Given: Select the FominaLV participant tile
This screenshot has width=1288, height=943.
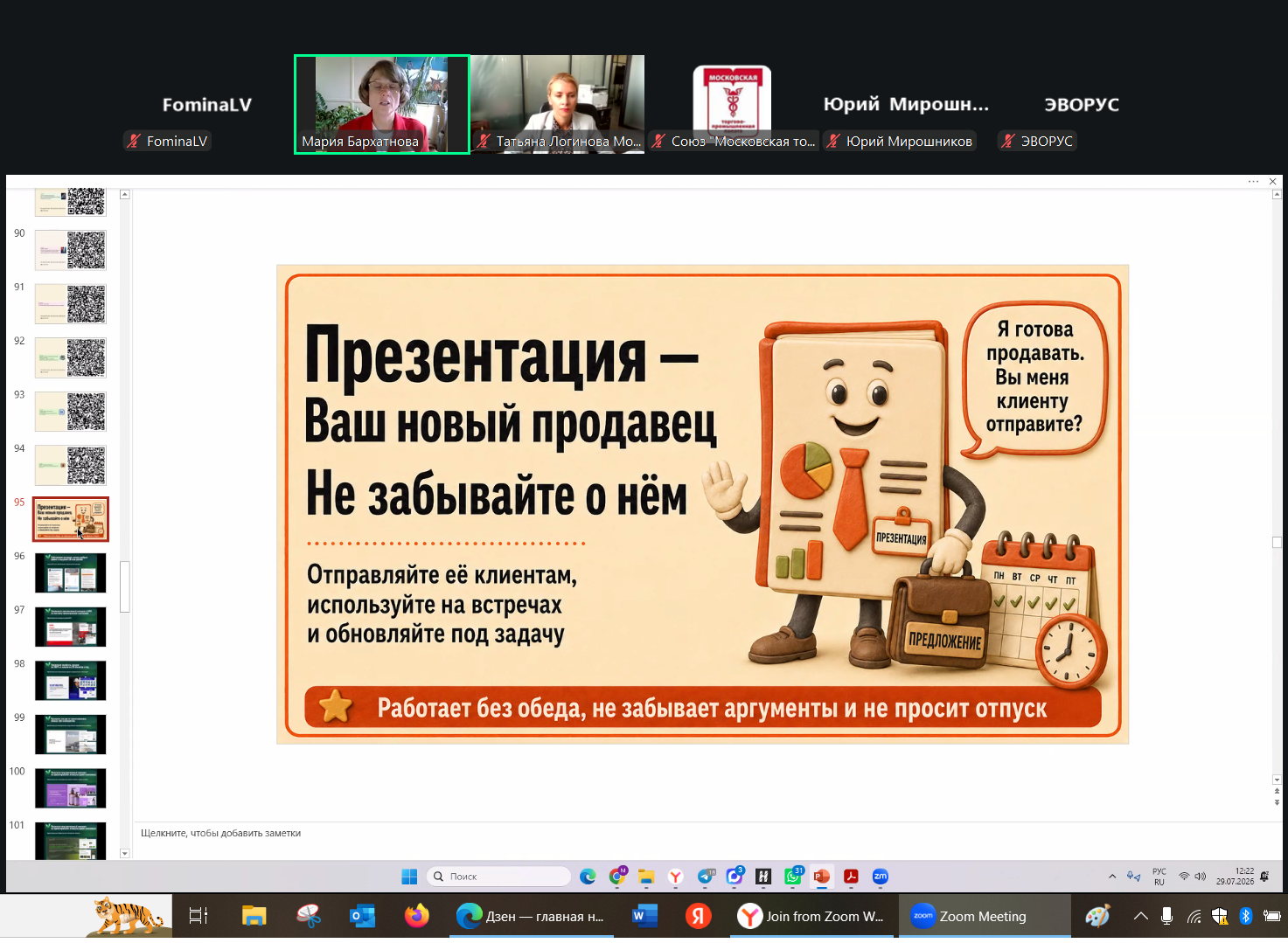Looking at the screenshot, I should click(207, 105).
